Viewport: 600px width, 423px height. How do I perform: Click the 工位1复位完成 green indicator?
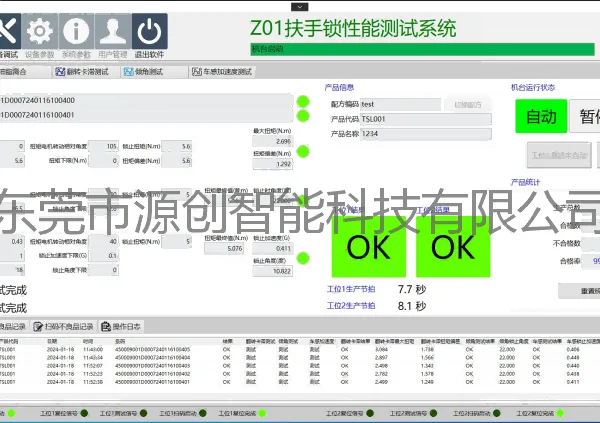[262, 413]
